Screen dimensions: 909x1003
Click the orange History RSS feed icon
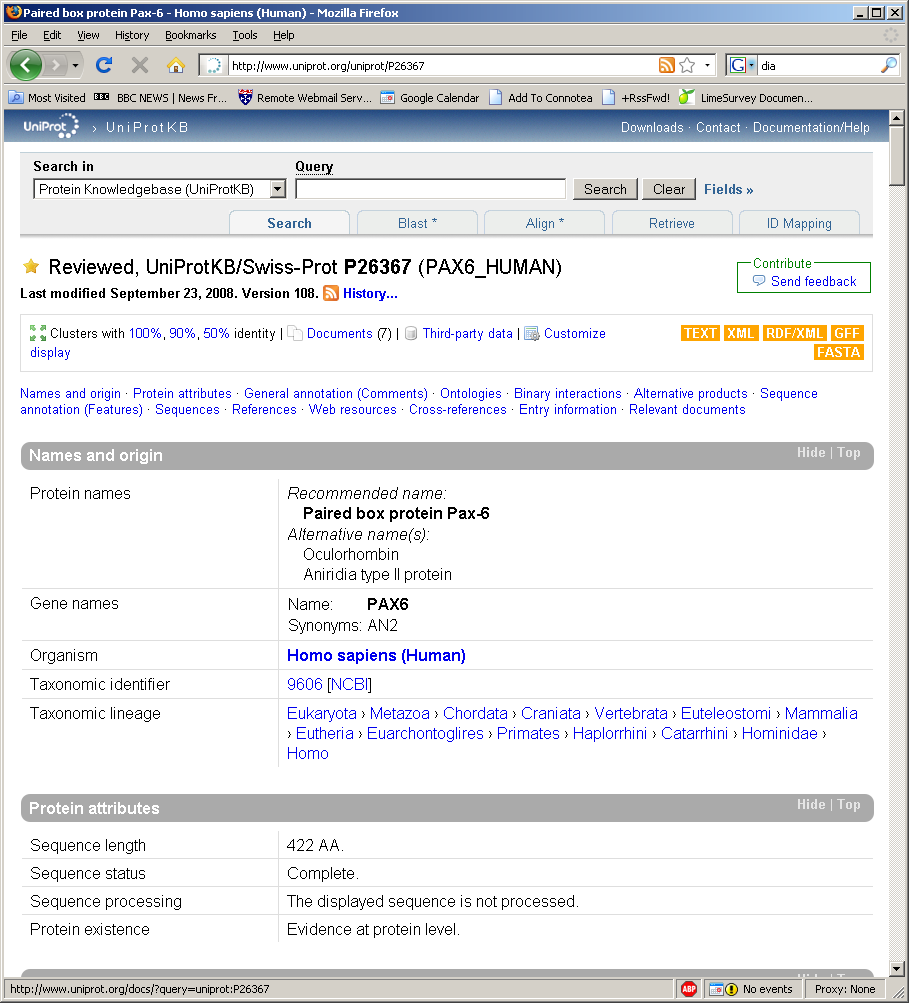[331, 293]
